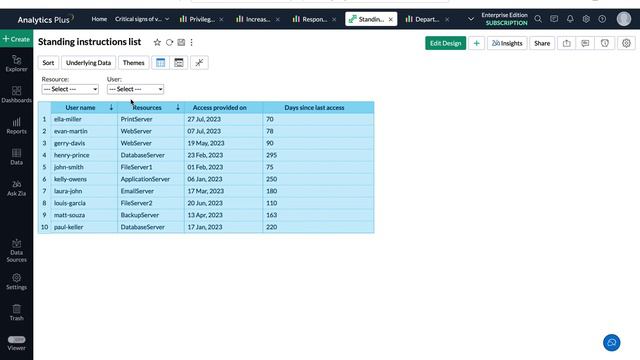Go to the Home tab
The height and width of the screenshot is (360, 640).
pyautogui.click(x=99, y=19)
